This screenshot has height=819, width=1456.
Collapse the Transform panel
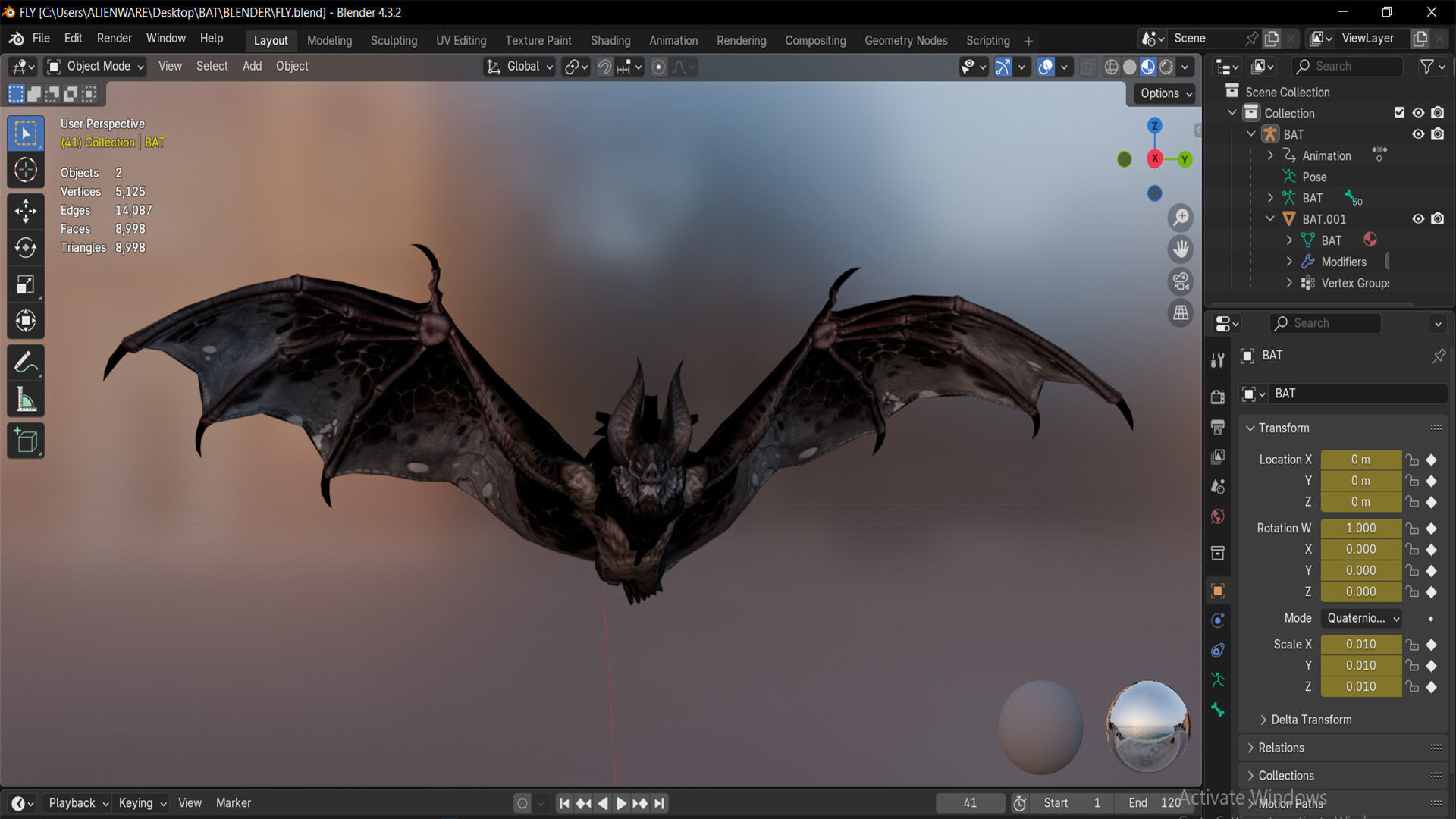[x=1283, y=428]
